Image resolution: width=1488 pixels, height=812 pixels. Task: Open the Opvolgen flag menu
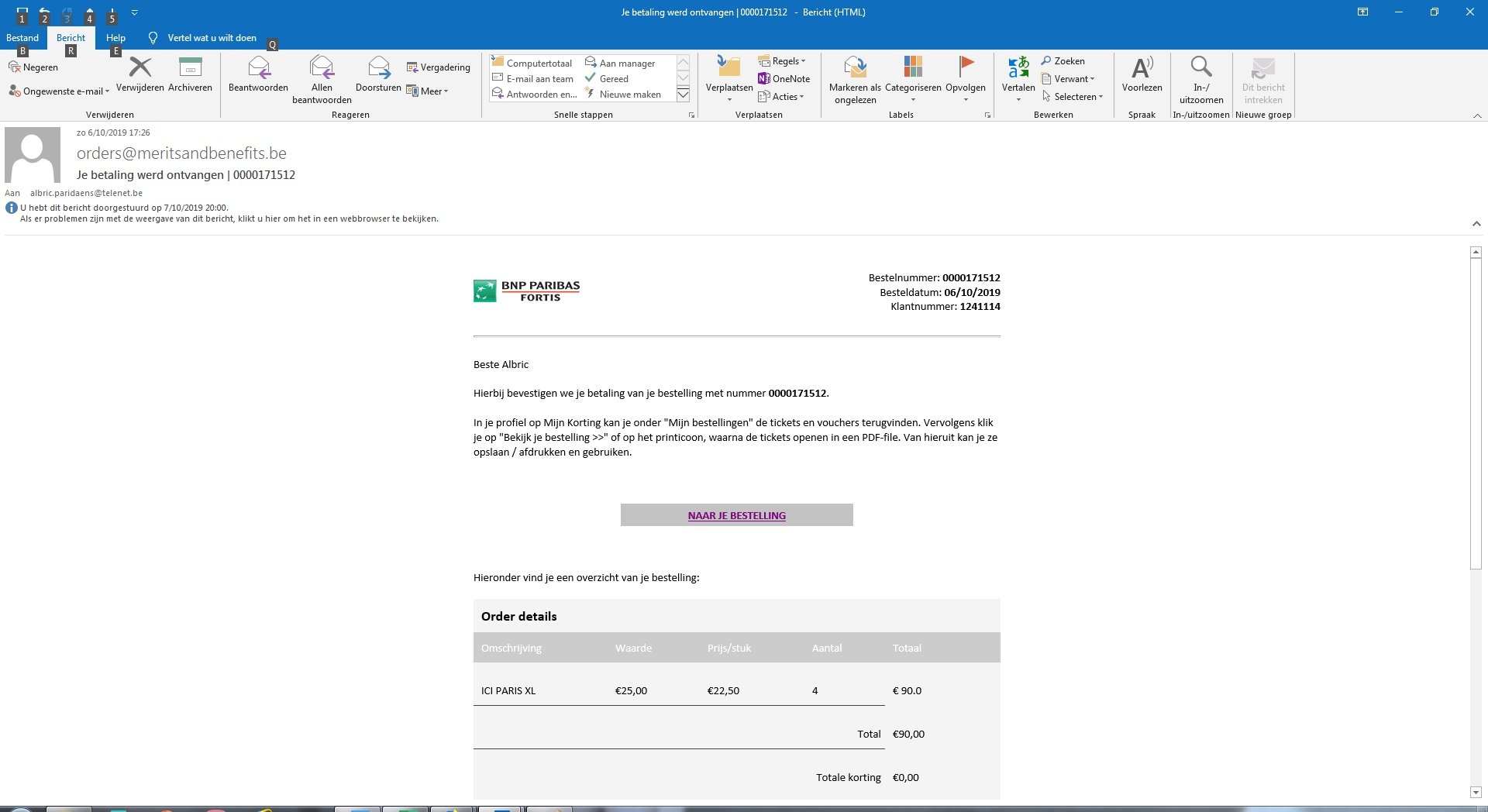click(x=966, y=79)
